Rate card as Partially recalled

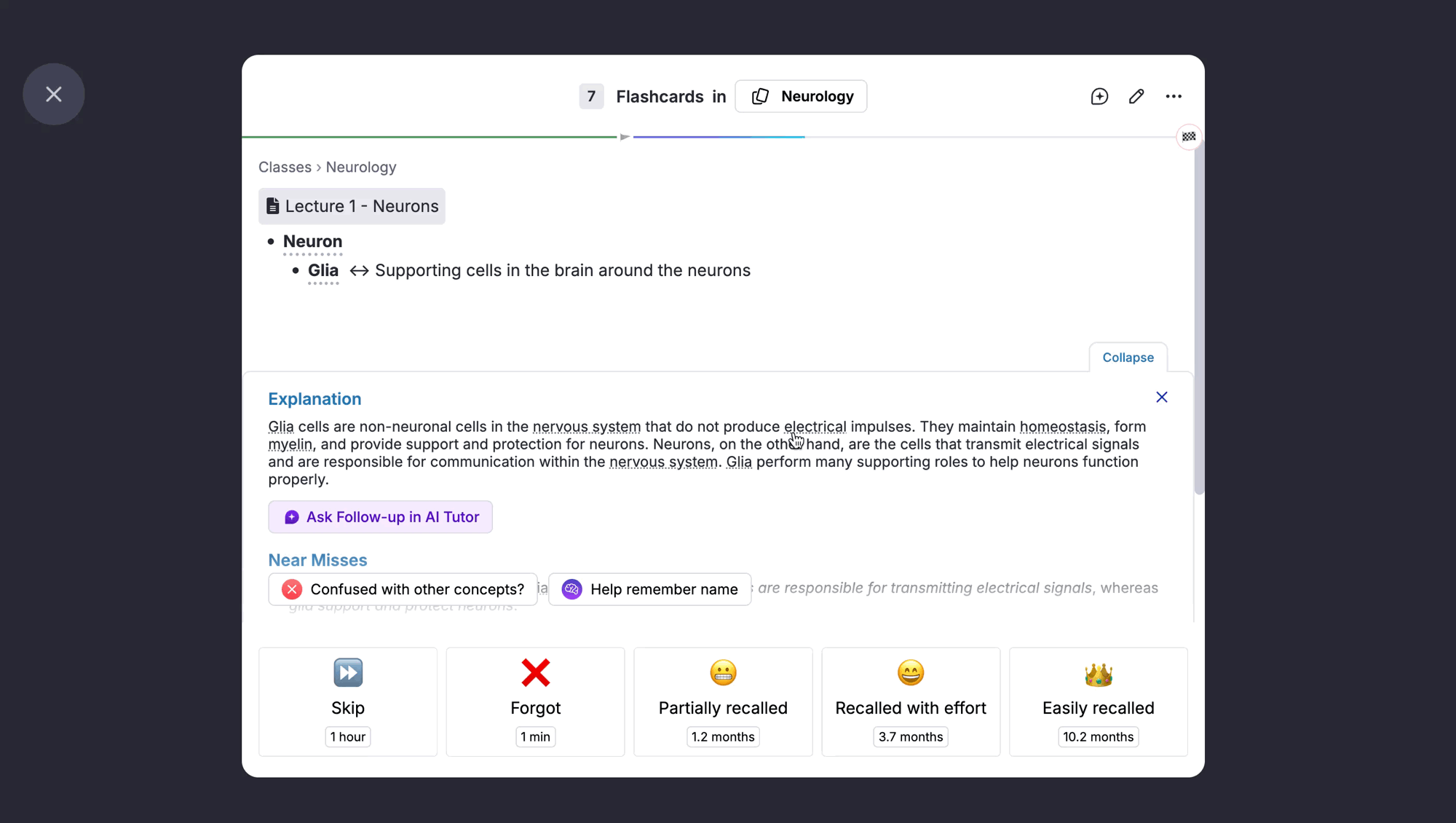pyautogui.click(x=723, y=701)
